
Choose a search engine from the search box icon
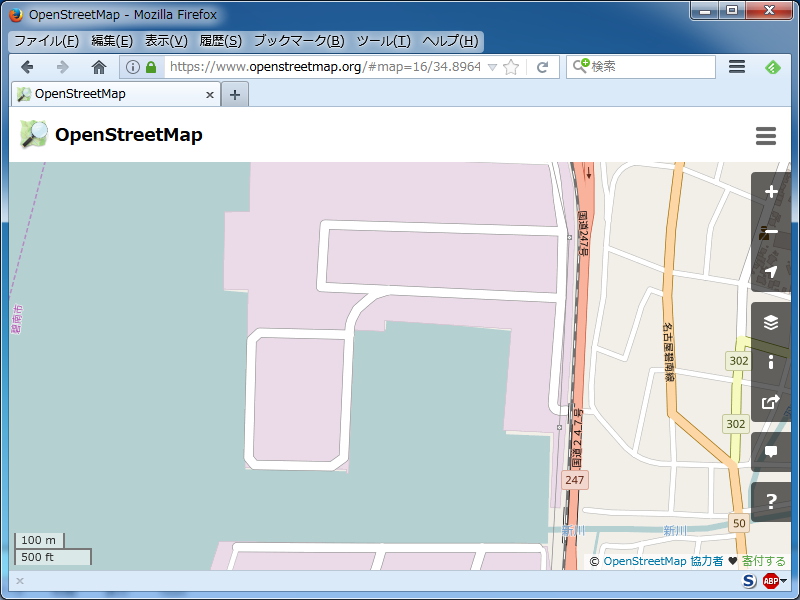pyautogui.click(x=581, y=66)
